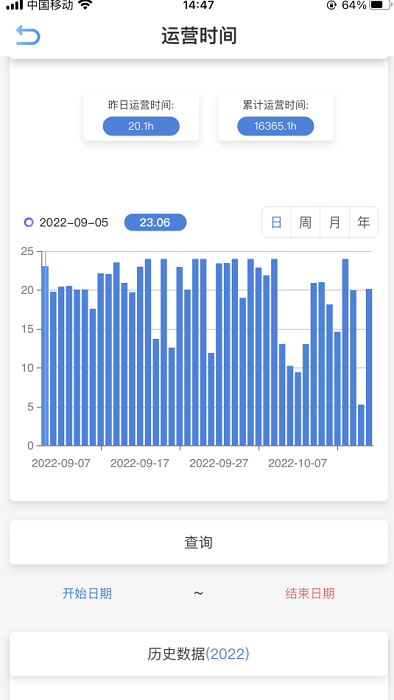The width and height of the screenshot is (394, 700).
Task: Tap the Wi-Fi status icon
Action: pyautogui.click(x=85, y=5)
